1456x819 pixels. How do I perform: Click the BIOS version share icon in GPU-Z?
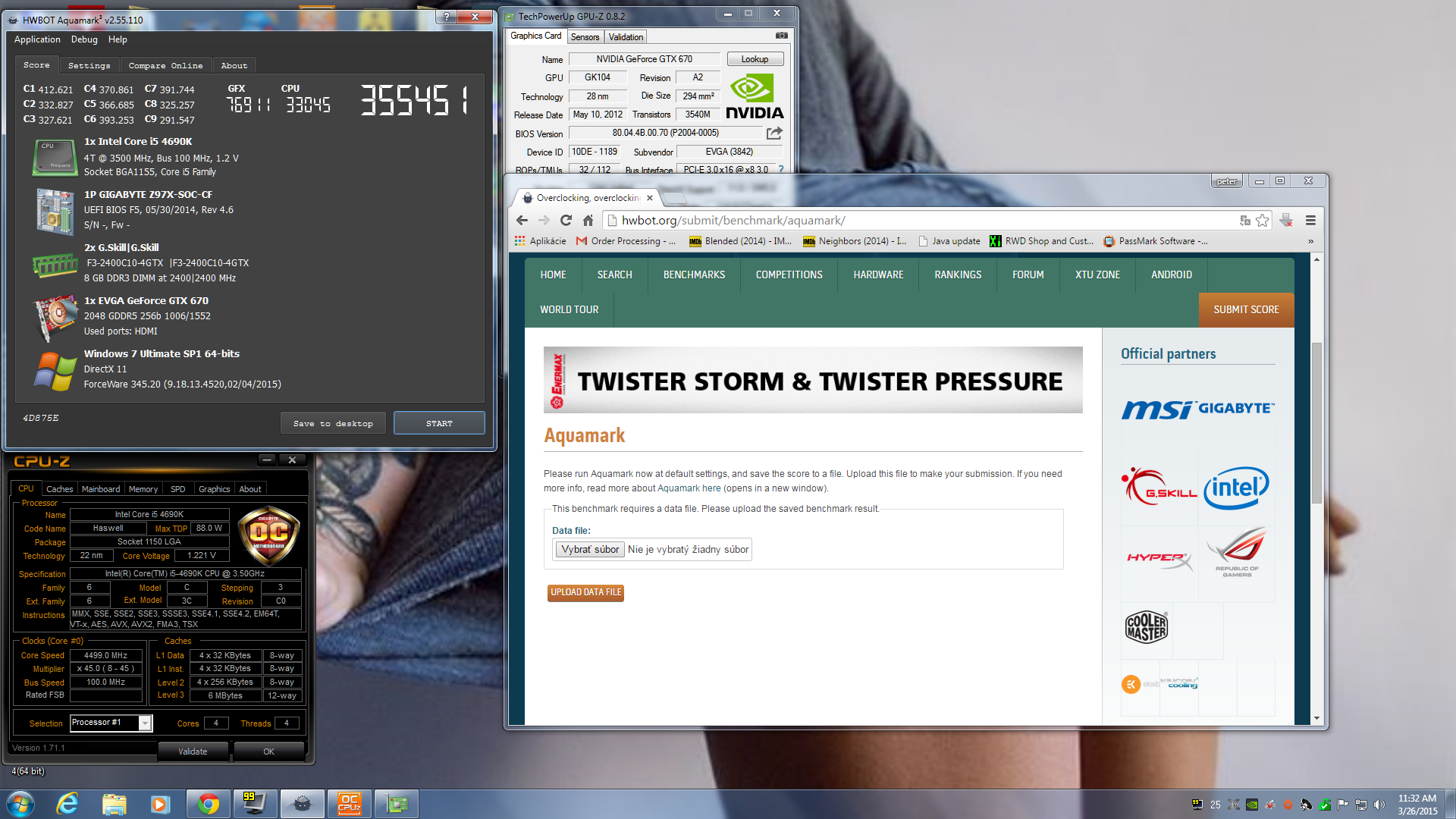pyautogui.click(x=774, y=133)
